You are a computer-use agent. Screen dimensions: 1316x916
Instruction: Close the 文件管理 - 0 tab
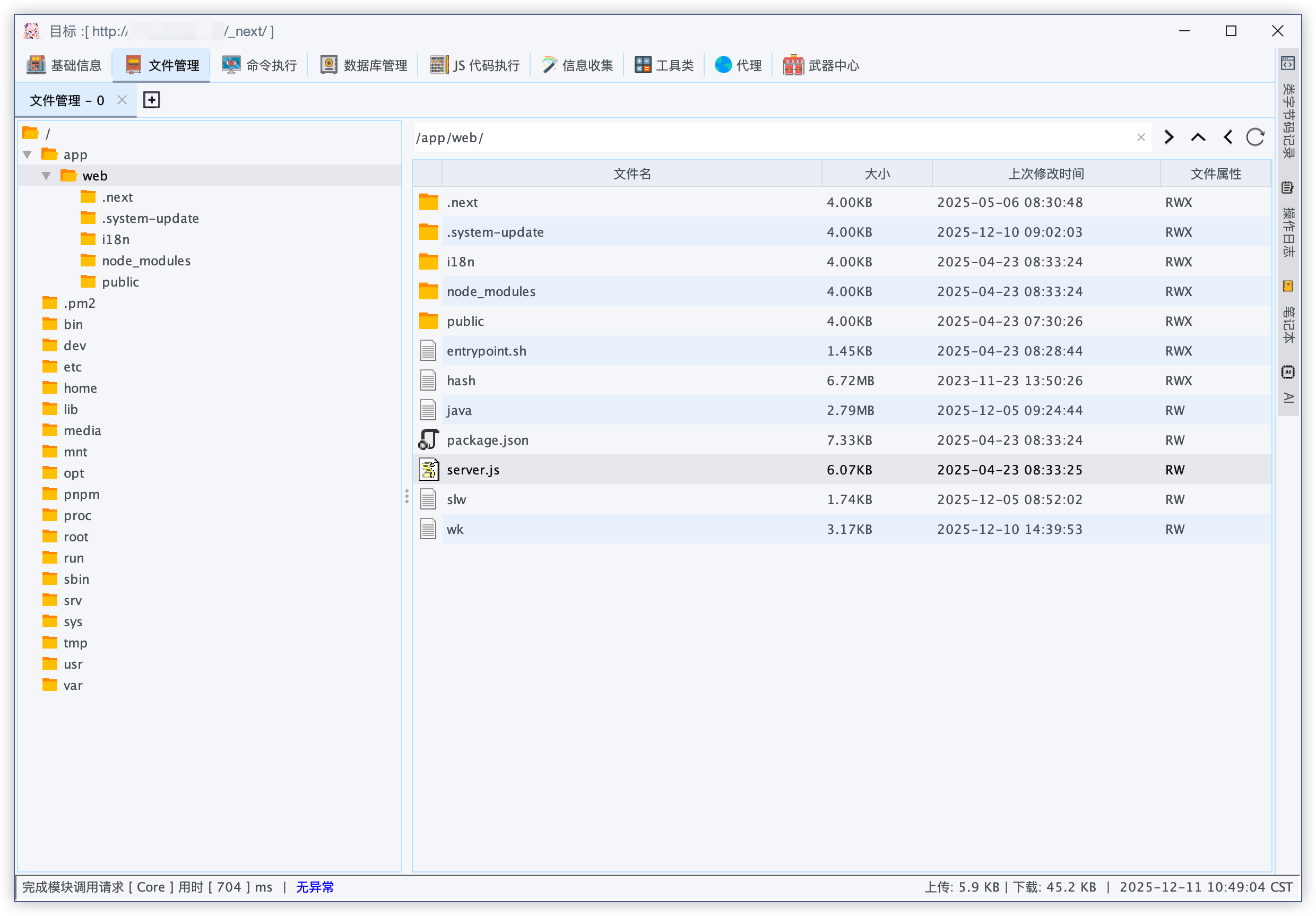click(122, 100)
